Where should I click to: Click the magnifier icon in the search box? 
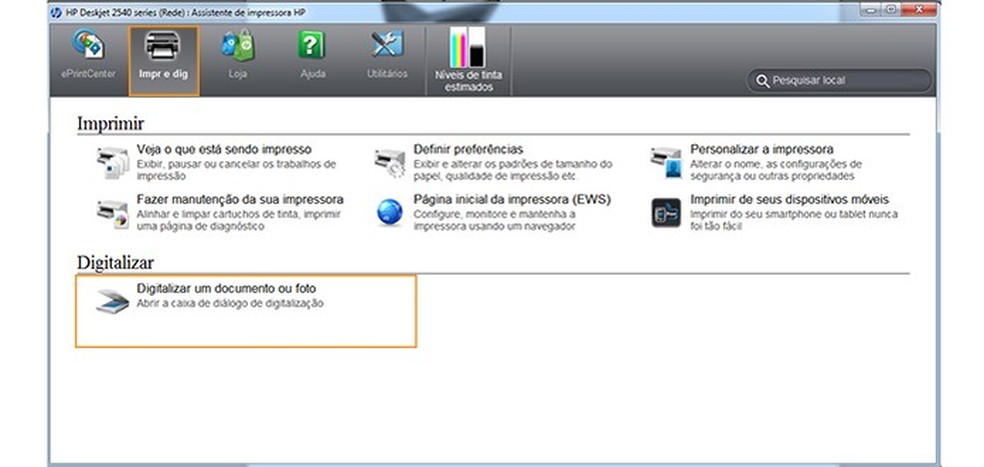coord(763,81)
